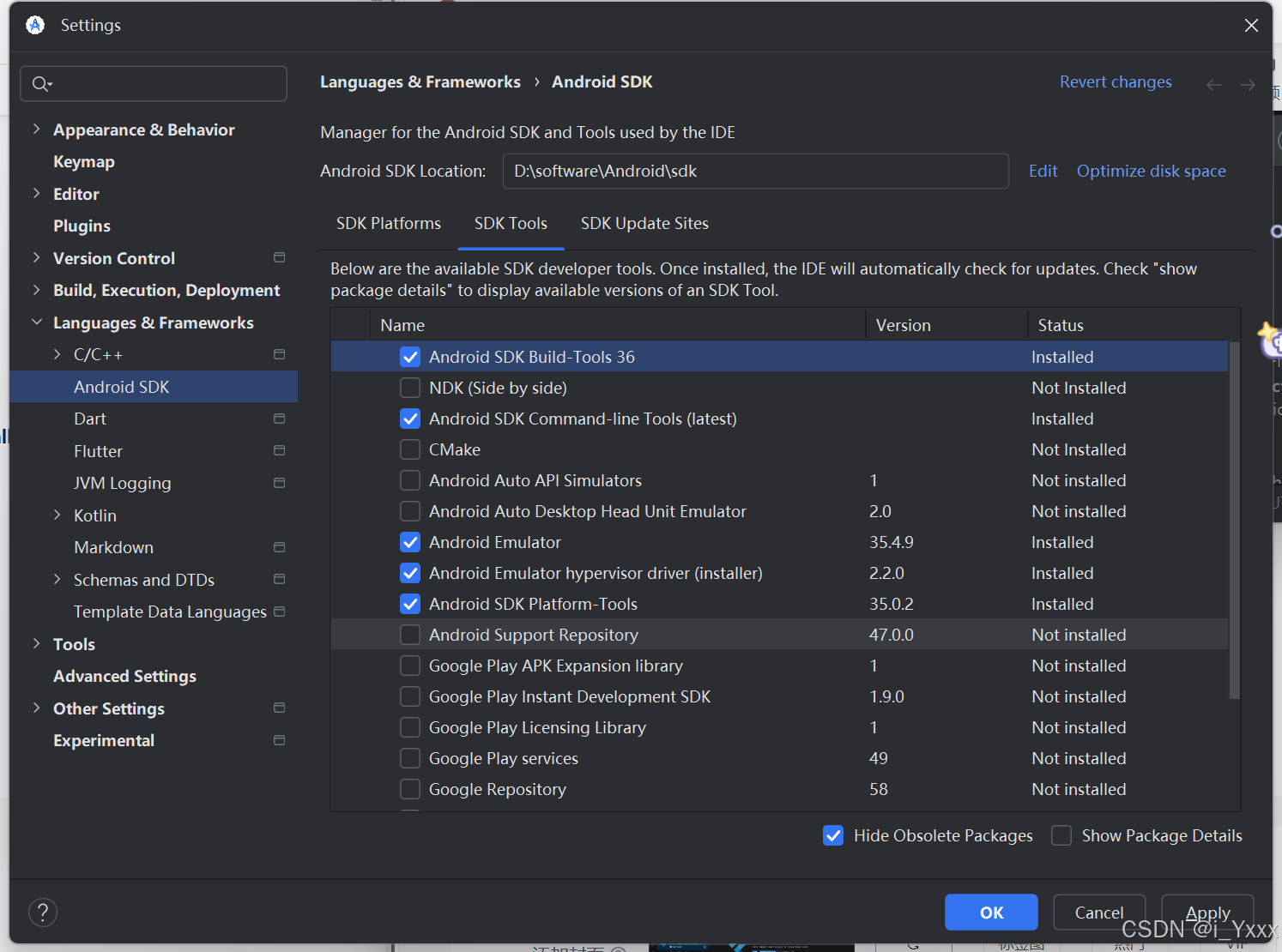This screenshot has height=952, width=1282.
Task: Select the SDK Tools tab
Action: 511,223
